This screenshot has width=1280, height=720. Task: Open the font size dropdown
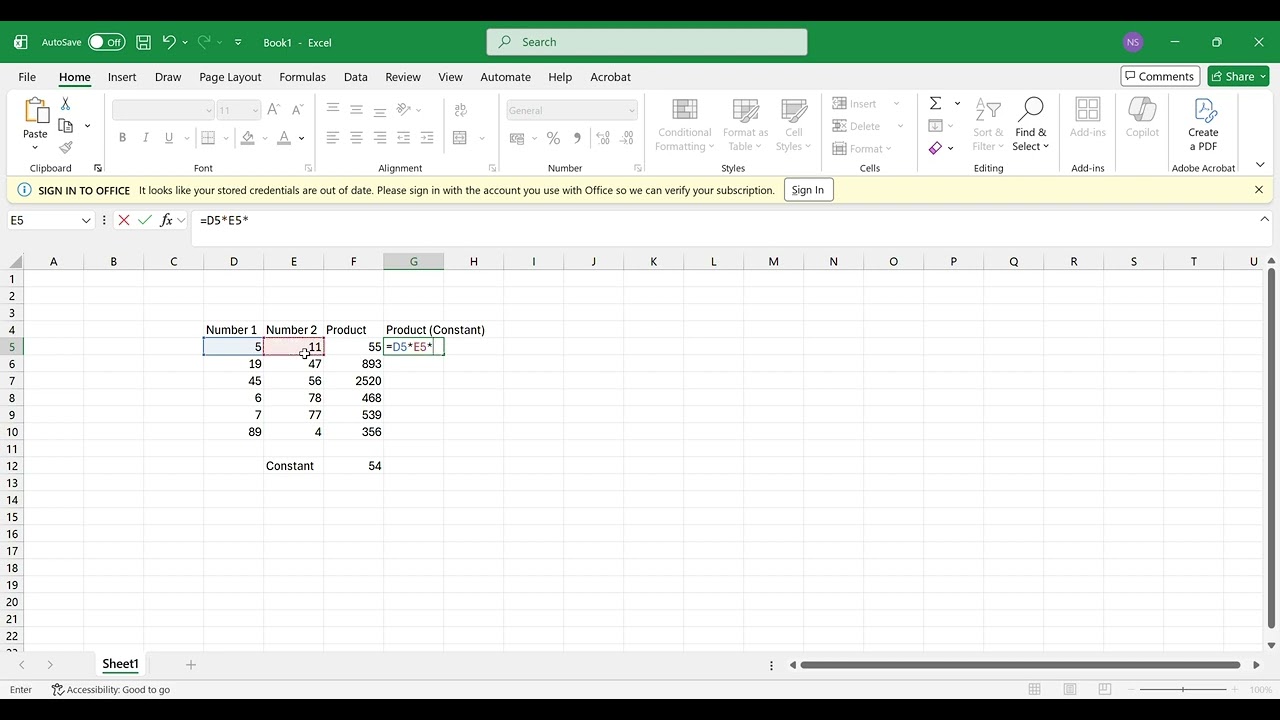click(x=255, y=110)
